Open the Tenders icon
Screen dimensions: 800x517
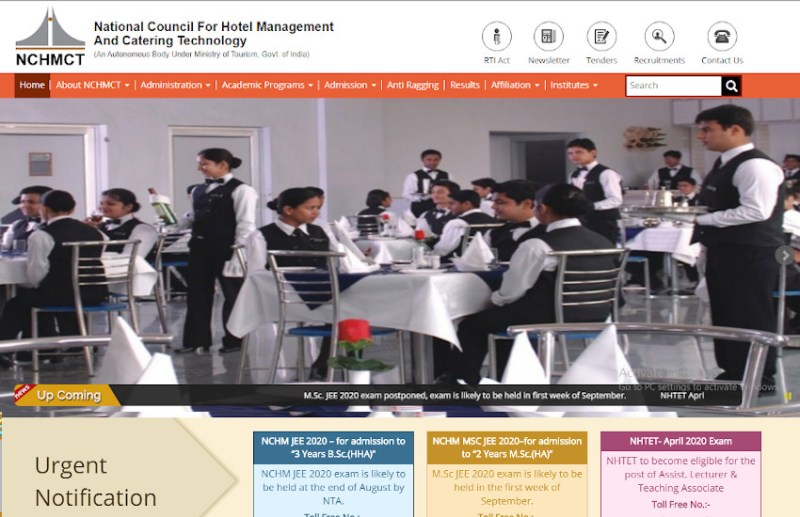602,36
